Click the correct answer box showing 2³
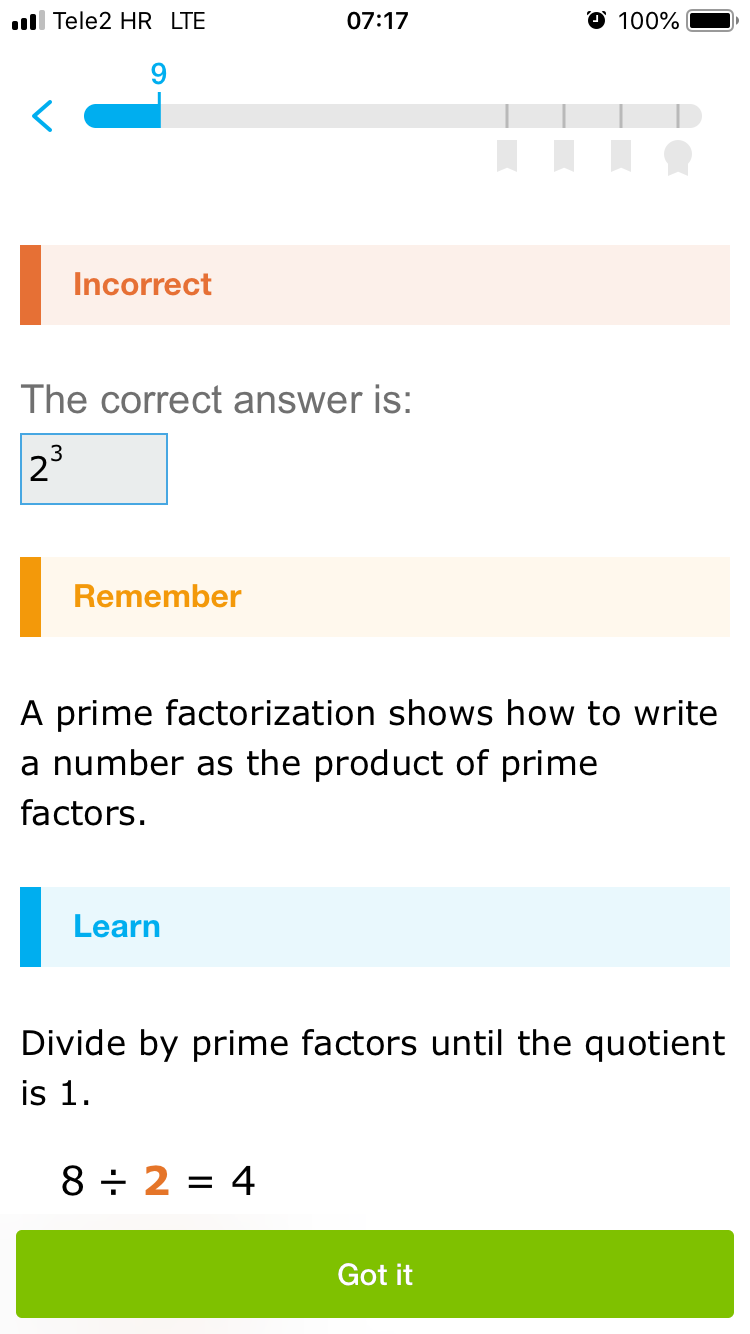 click(94, 469)
